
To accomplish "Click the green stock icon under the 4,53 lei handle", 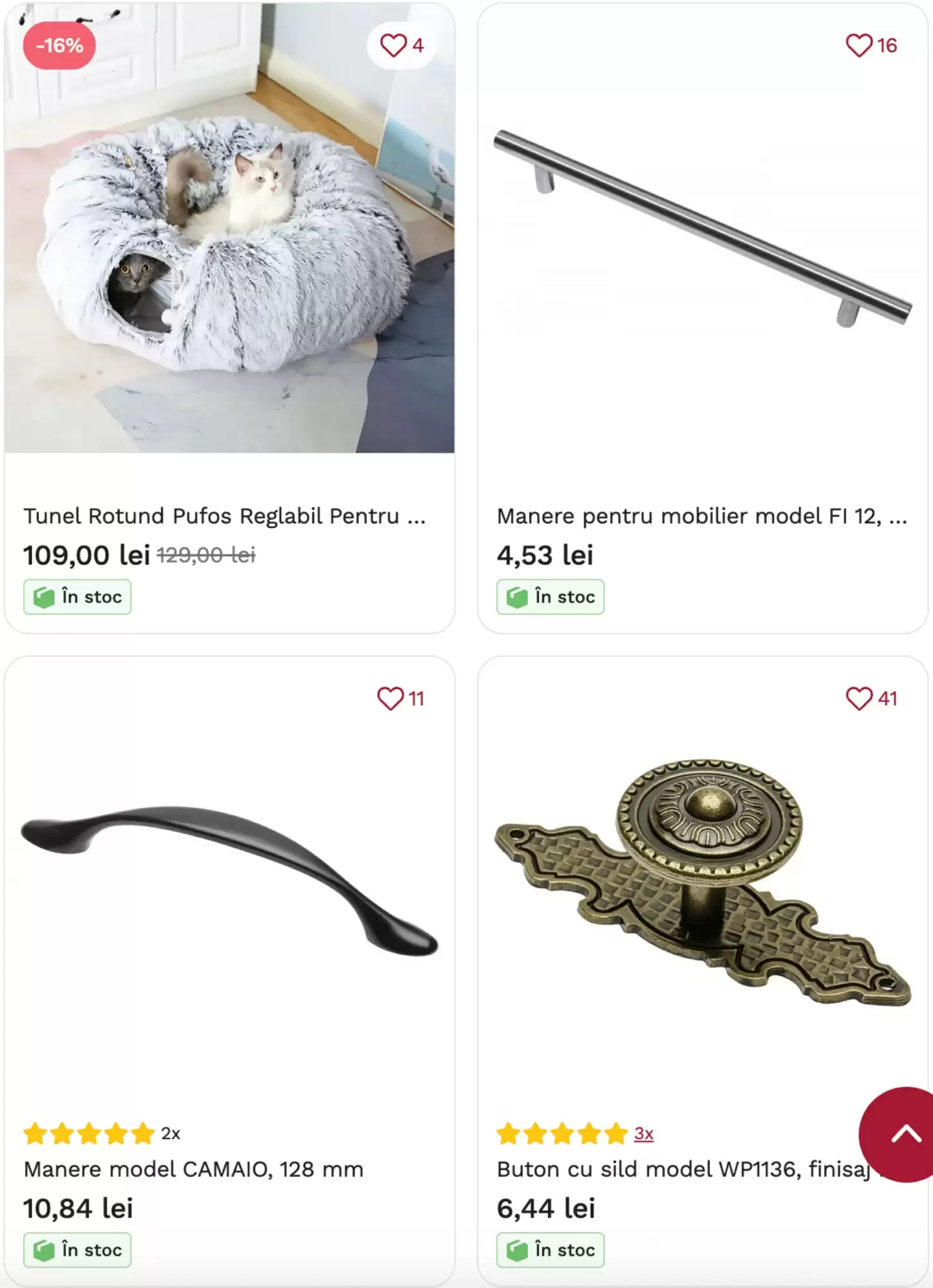I will (517, 598).
